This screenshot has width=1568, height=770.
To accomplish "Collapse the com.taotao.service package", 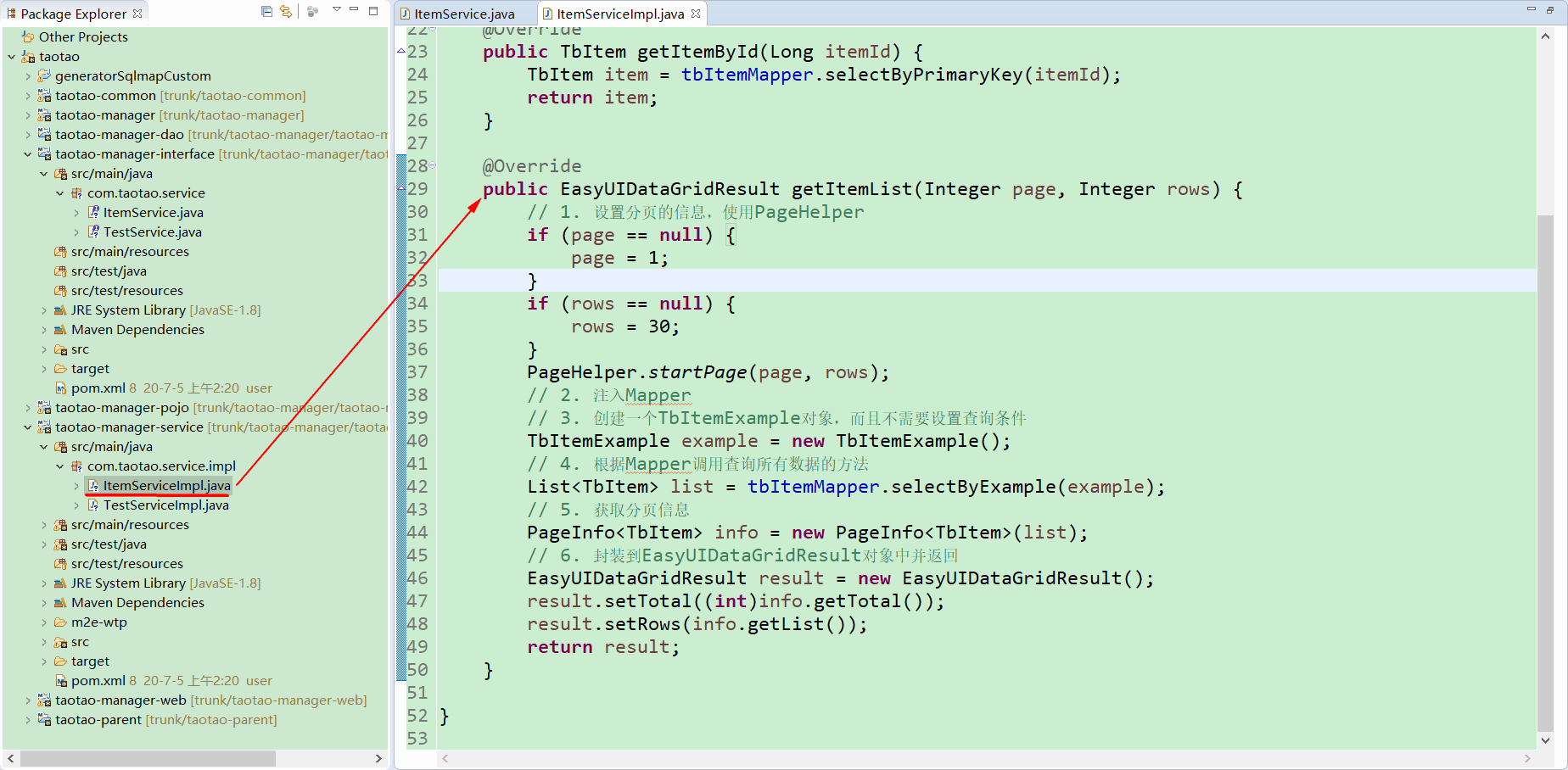I will coord(59,193).
